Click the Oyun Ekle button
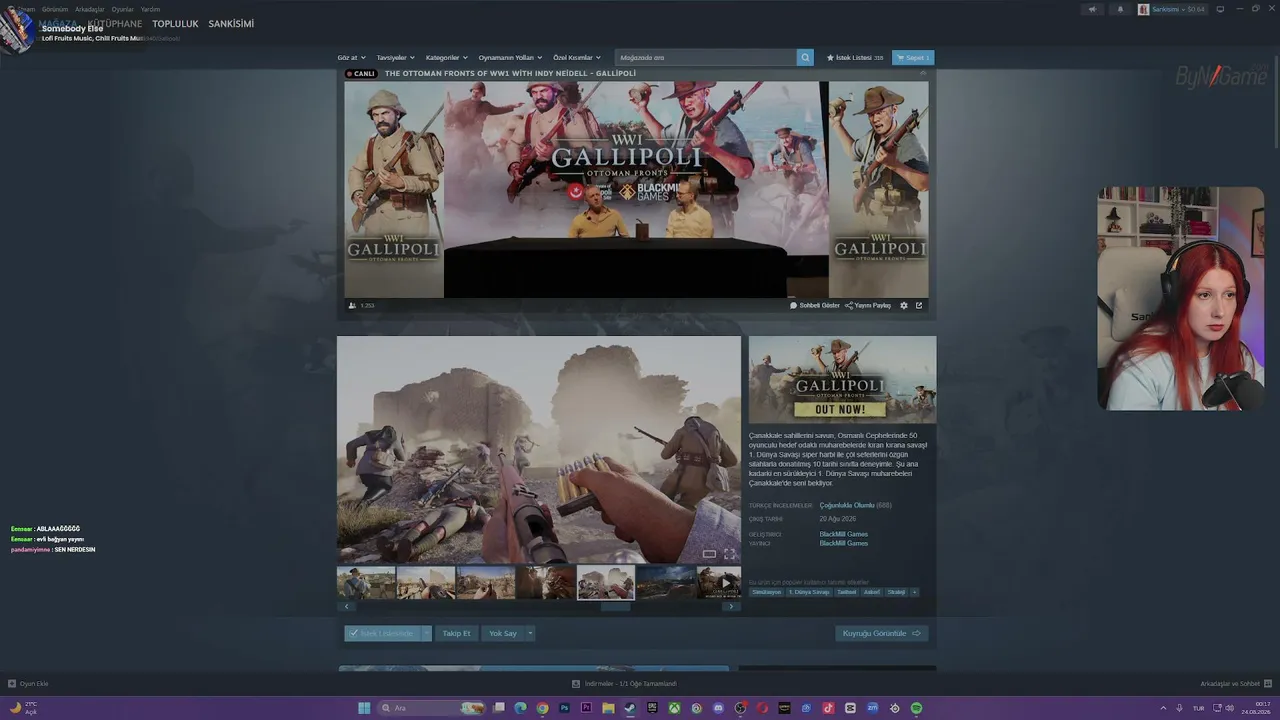The image size is (1280, 720). (28, 683)
